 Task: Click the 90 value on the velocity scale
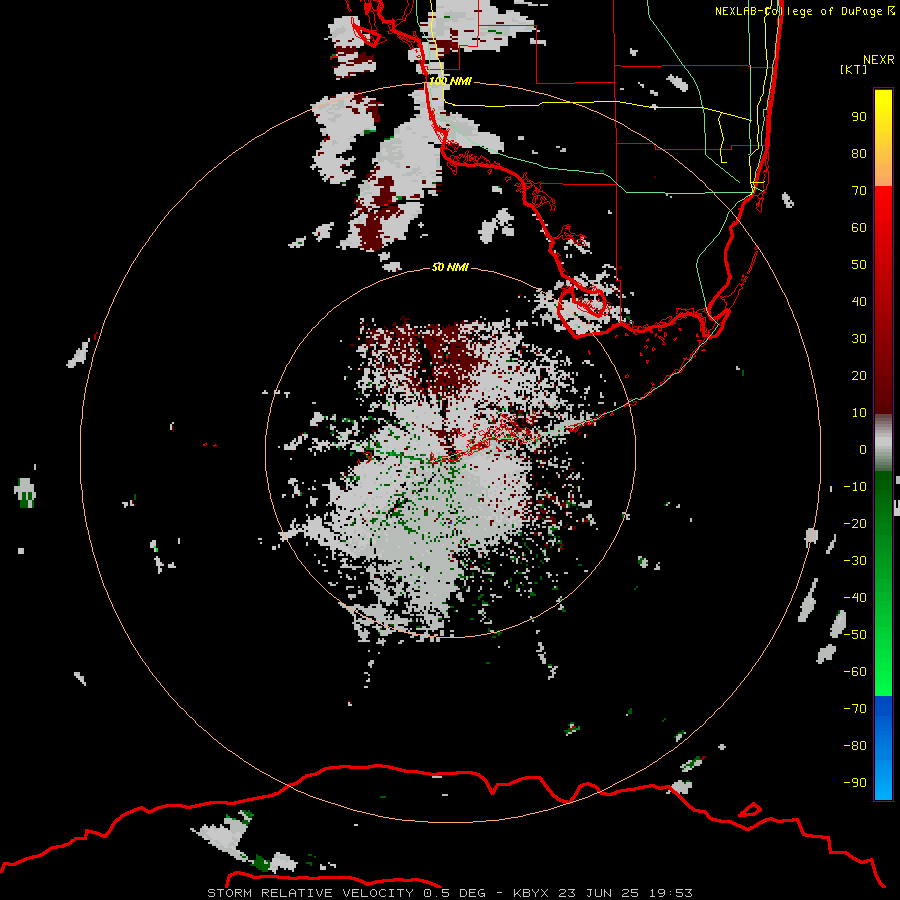(859, 117)
